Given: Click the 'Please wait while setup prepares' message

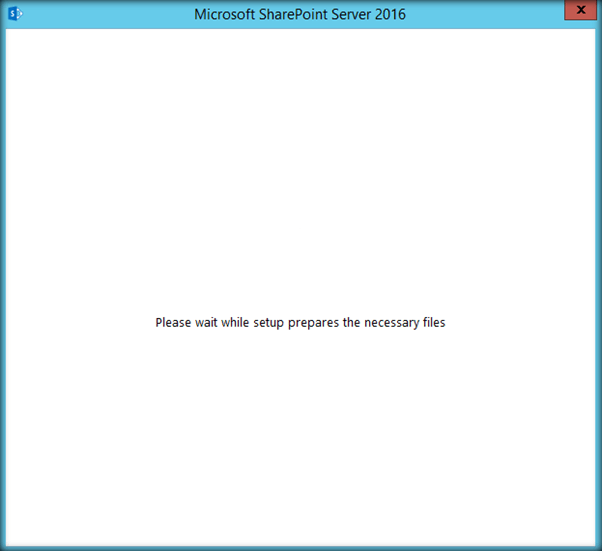Looking at the screenshot, I should coord(300,323).
